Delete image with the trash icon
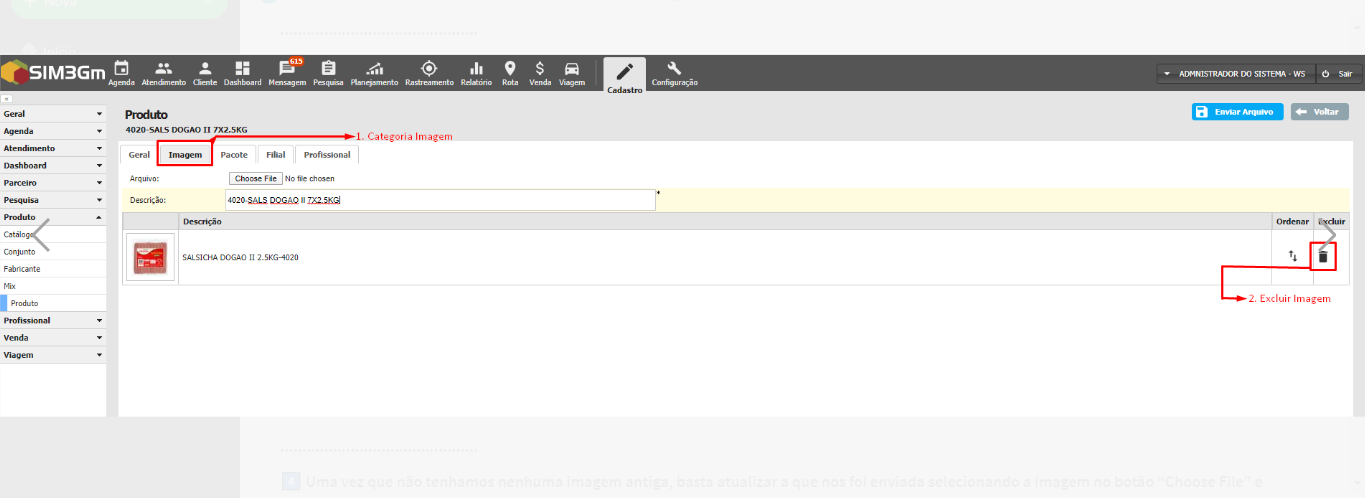Image resolution: width=1365 pixels, height=498 pixels. (1323, 257)
